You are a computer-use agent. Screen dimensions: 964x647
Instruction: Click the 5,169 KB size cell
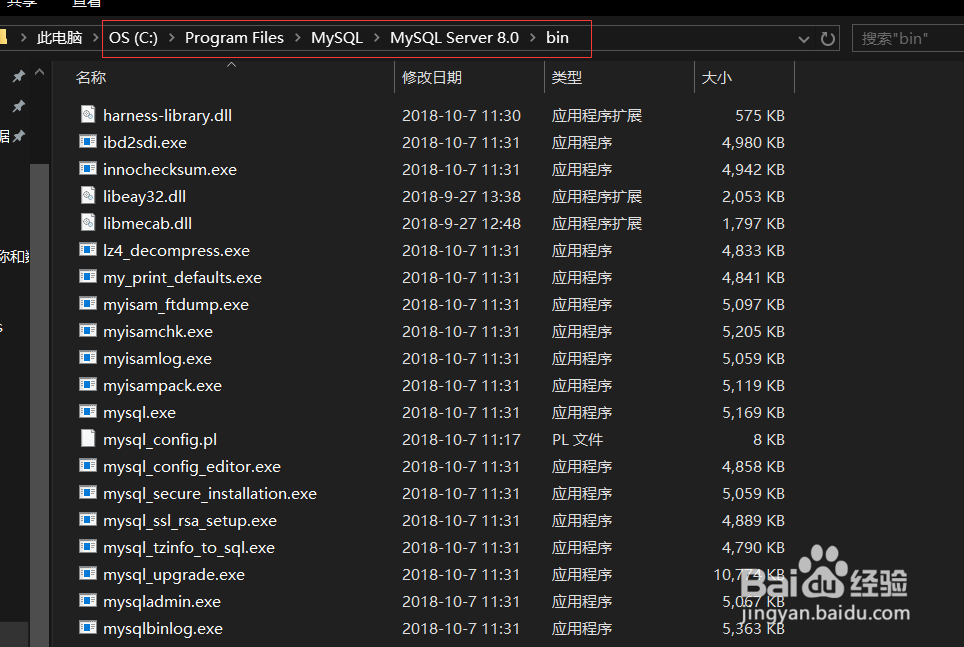coord(753,413)
